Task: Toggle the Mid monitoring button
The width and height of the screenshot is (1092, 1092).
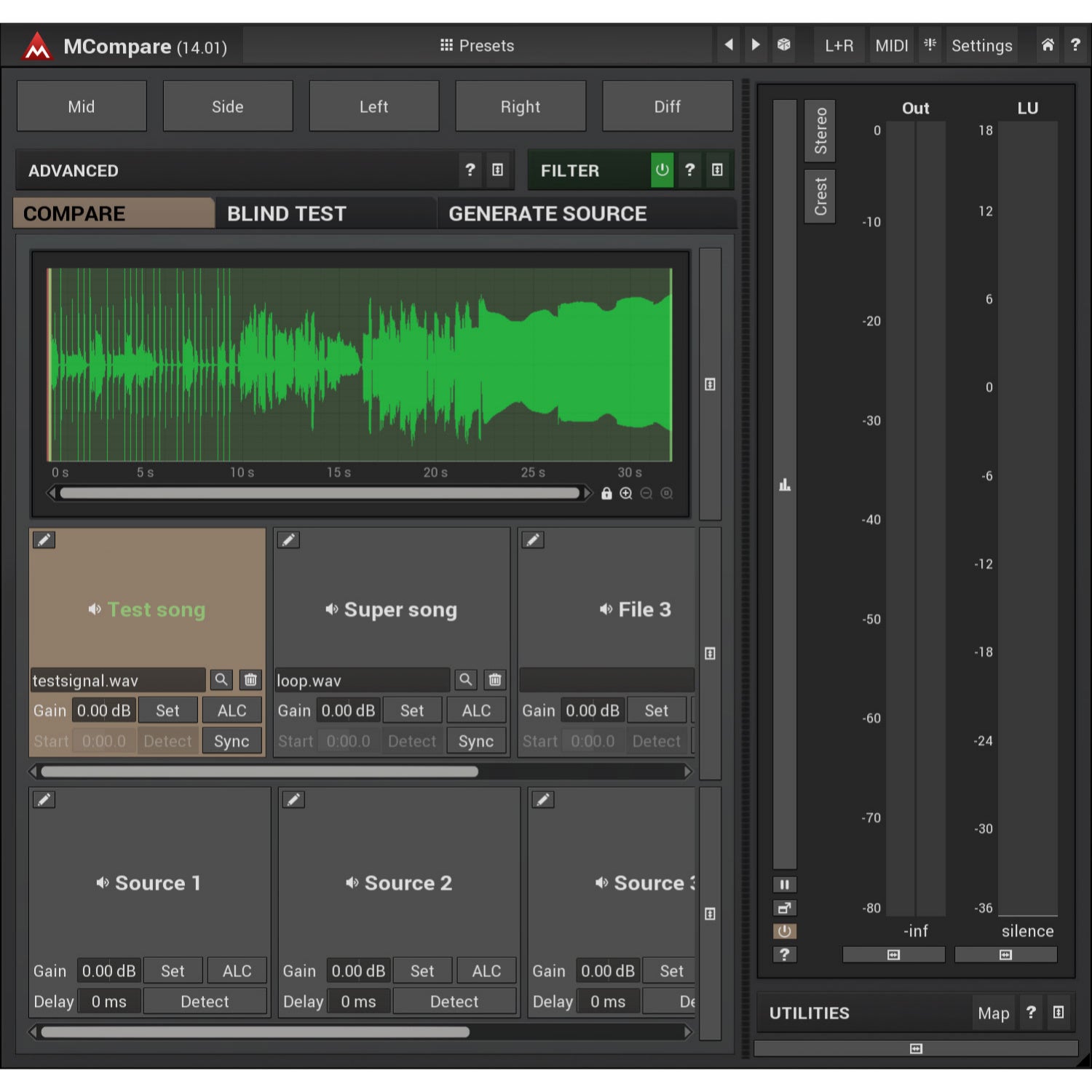Action: pyautogui.click(x=82, y=106)
